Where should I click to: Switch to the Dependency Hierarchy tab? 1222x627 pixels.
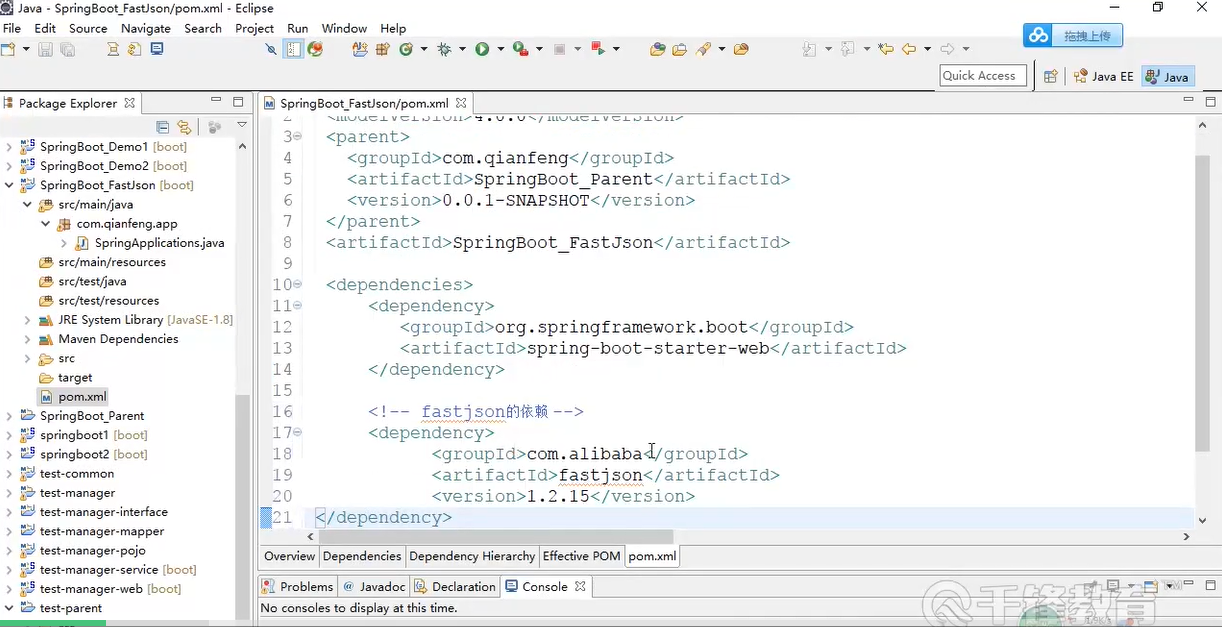tap(472, 556)
